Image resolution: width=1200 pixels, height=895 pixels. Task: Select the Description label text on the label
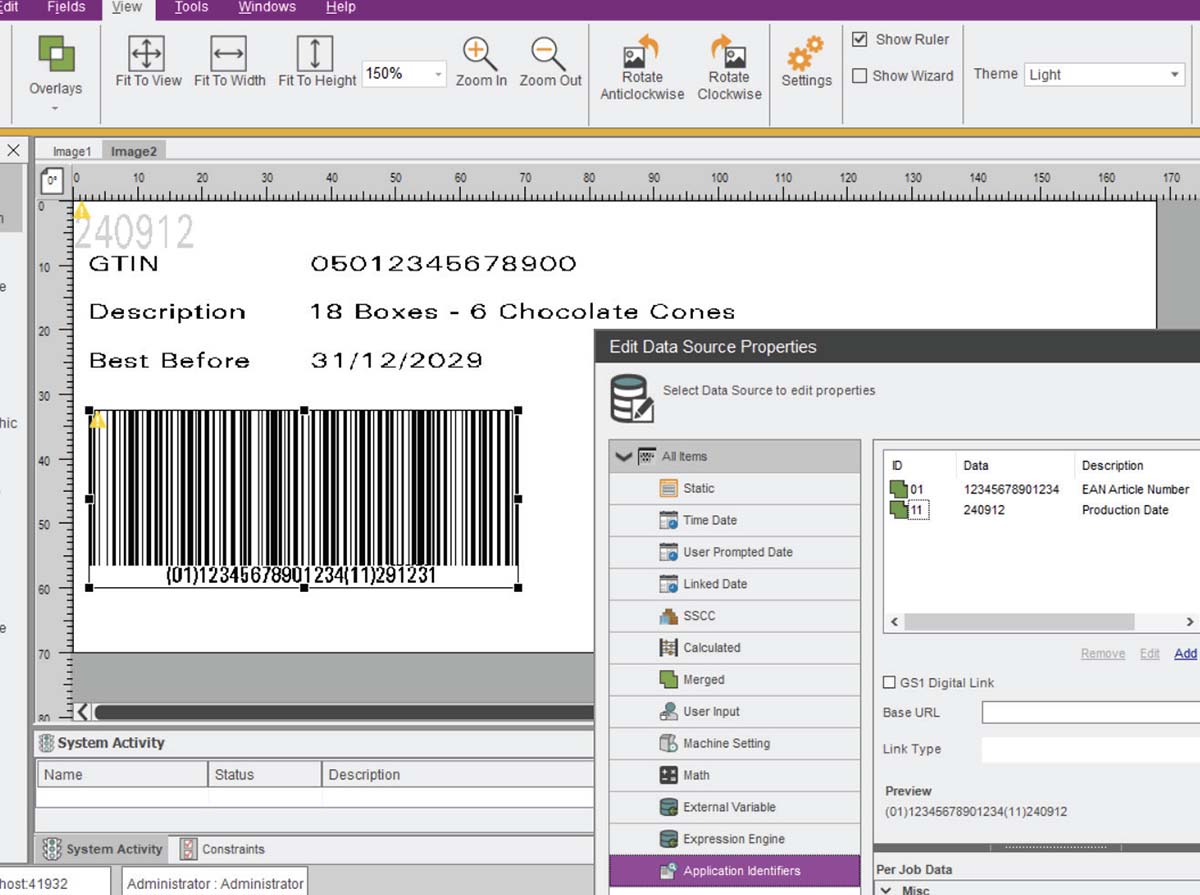click(167, 312)
